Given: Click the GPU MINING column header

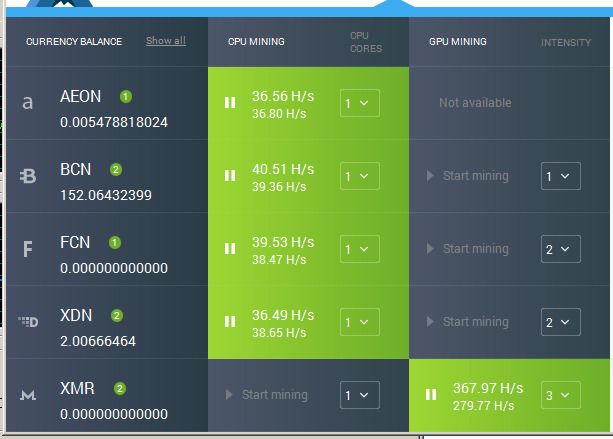Looking at the screenshot, I should click(458, 41).
